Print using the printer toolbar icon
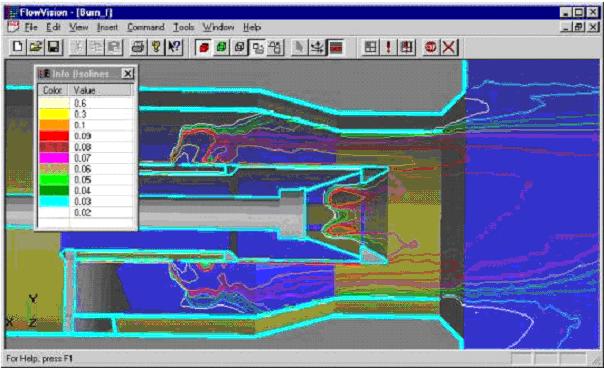604x368 pixels. point(138,47)
